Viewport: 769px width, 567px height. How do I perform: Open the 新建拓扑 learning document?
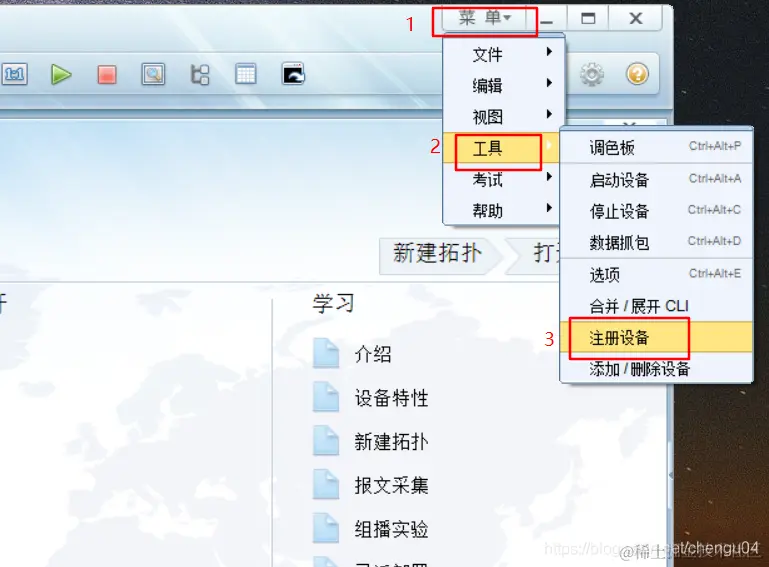[391, 442]
